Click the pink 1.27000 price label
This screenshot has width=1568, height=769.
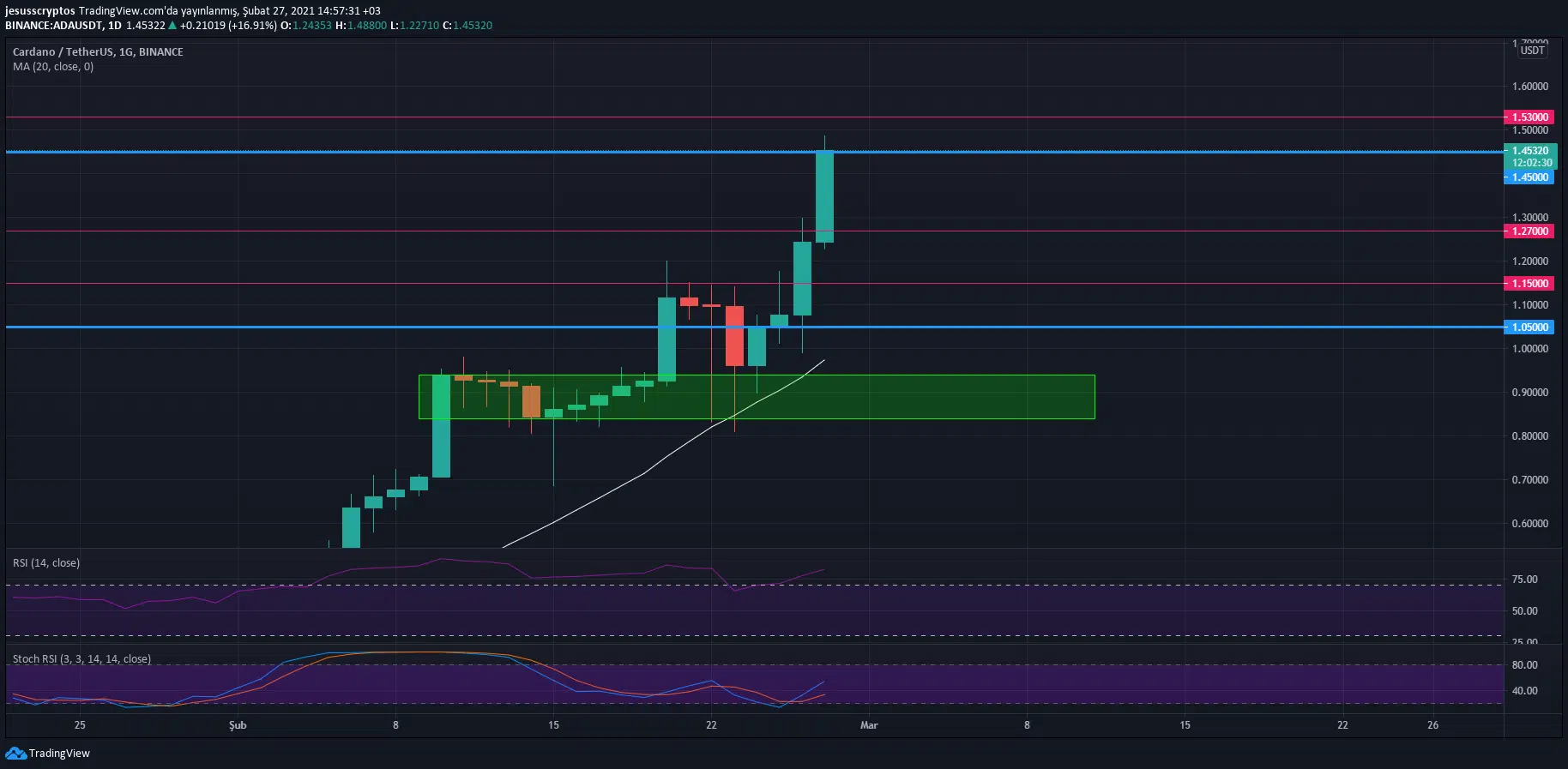coord(1529,231)
